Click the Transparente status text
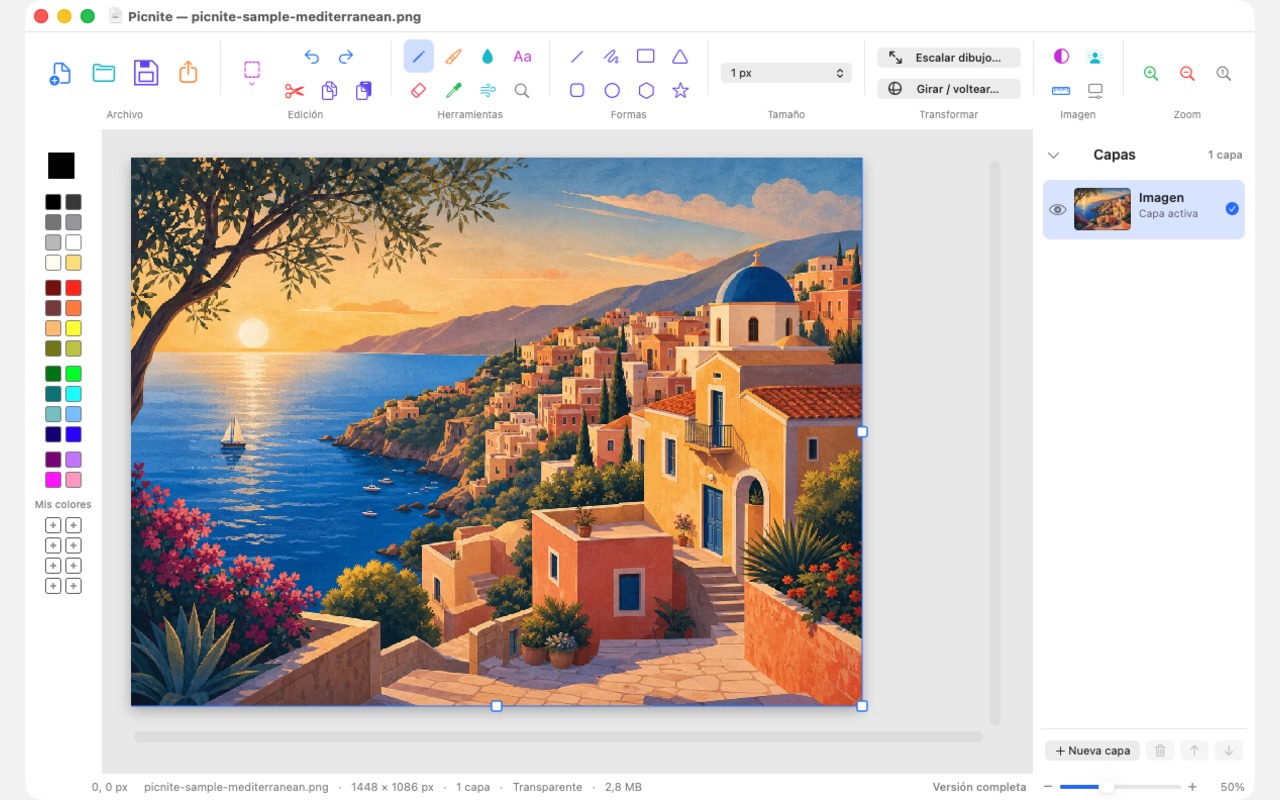Screen dimensions: 1280x800 click(547, 787)
